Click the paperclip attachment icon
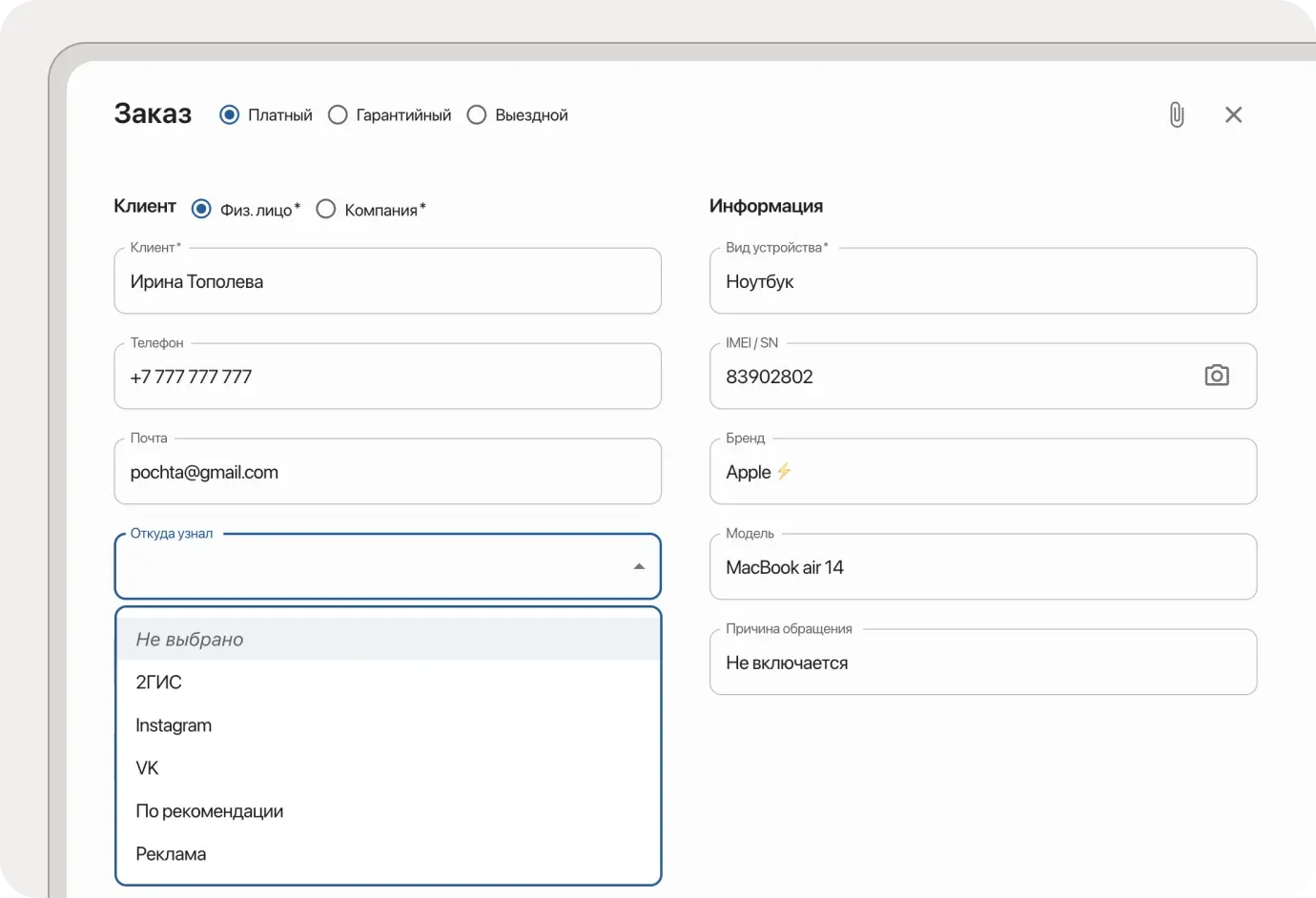This screenshot has width=1316, height=898. 1176,114
